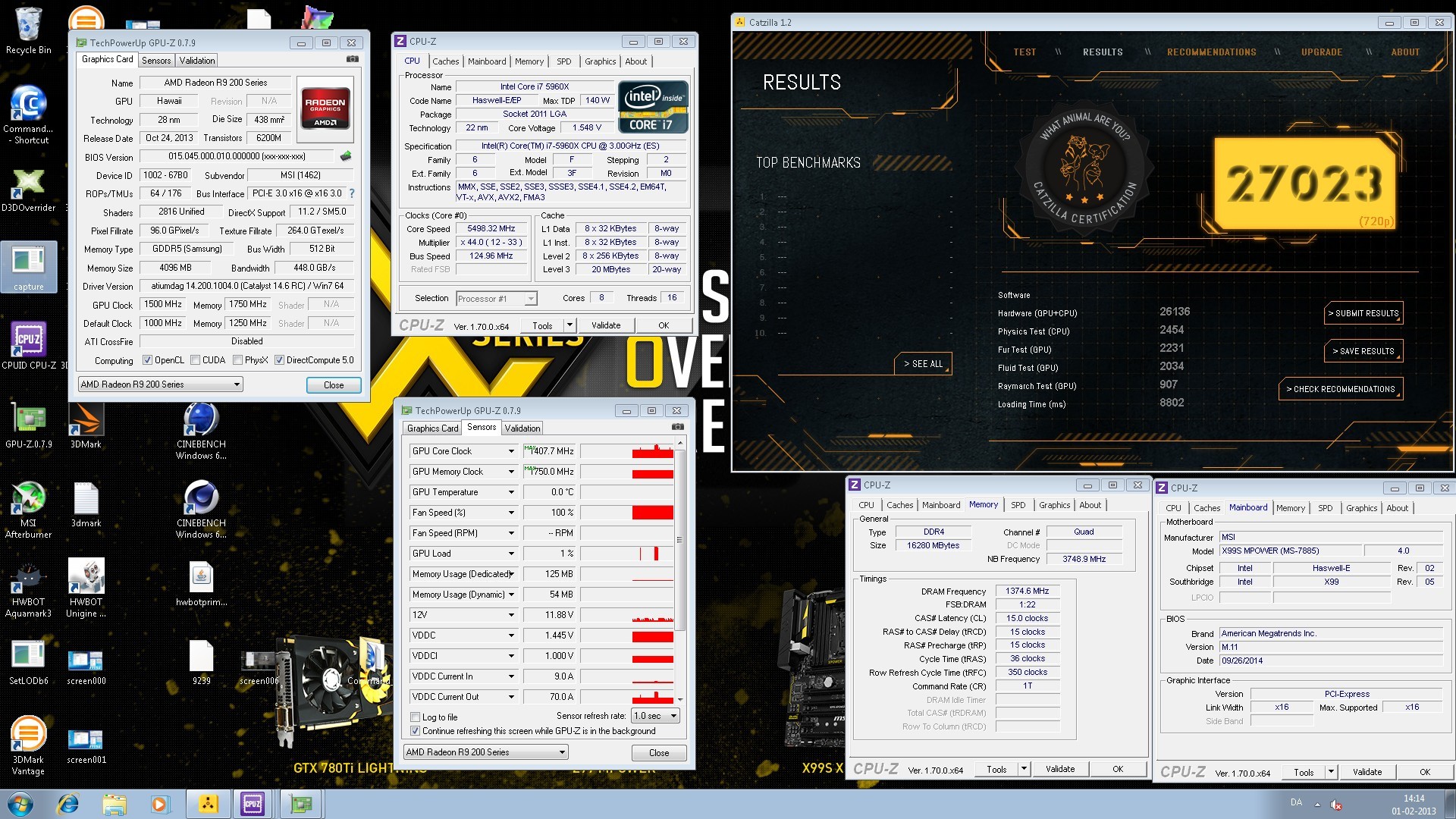Launch HWBOT Unigine icon
Screen dimensions: 1456x819
click(x=86, y=588)
